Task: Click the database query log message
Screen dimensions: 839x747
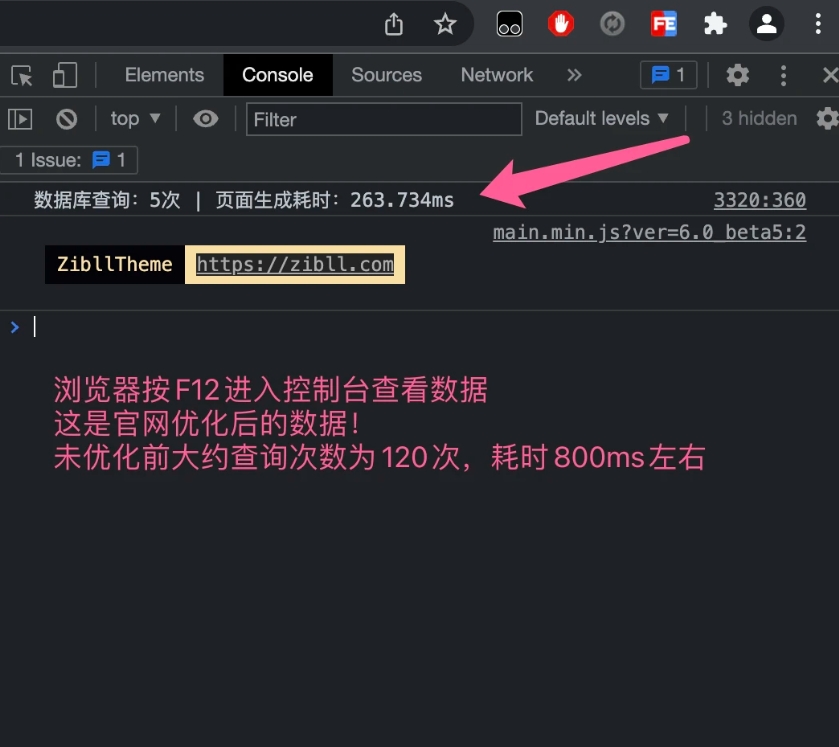Action: [x=243, y=200]
